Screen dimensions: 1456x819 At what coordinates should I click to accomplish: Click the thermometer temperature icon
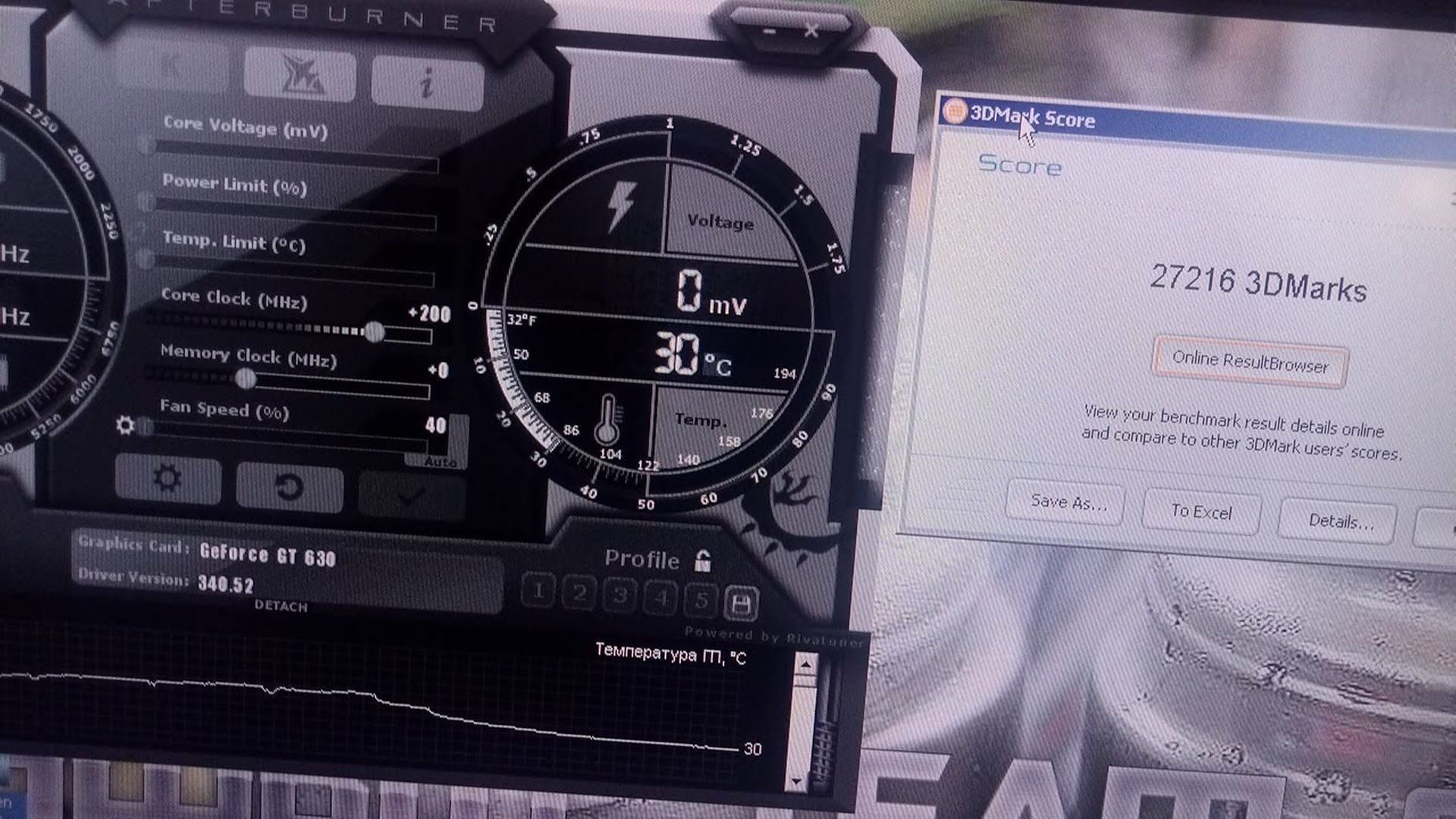[607, 420]
